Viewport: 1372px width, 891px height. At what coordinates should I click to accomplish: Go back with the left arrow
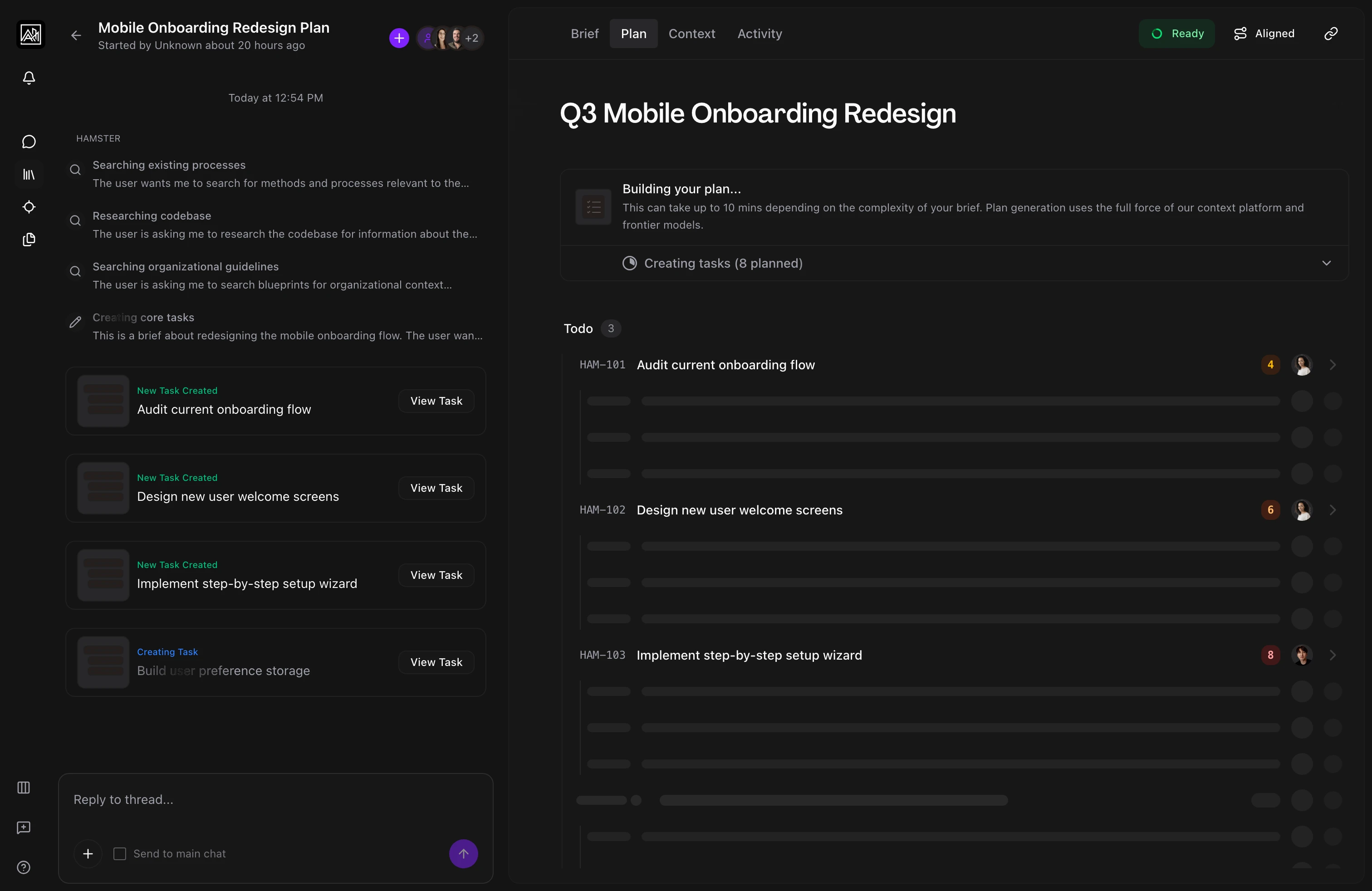pos(76,36)
